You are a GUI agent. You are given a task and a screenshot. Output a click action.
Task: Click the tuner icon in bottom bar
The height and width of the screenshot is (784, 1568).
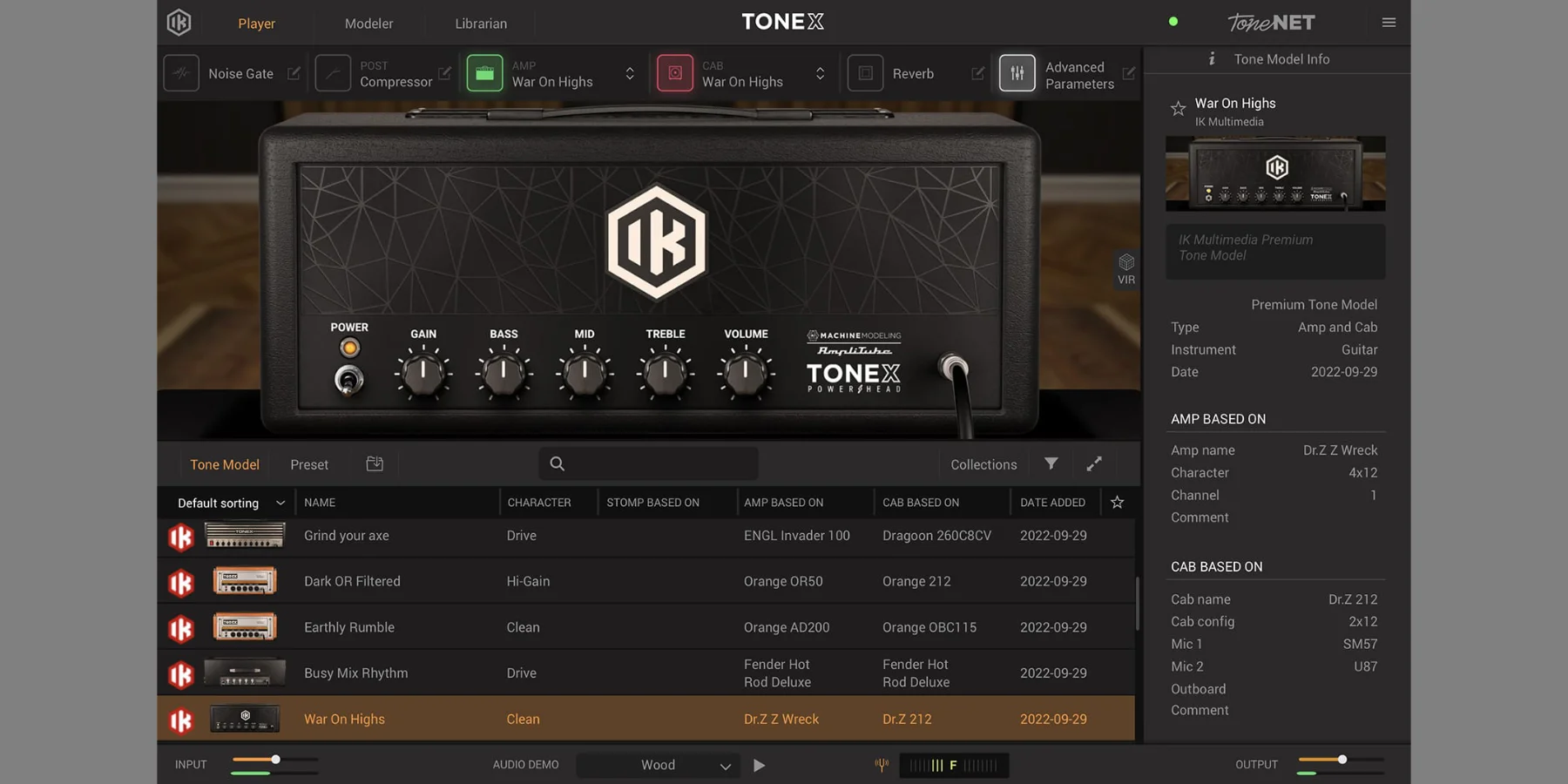coord(882,765)
